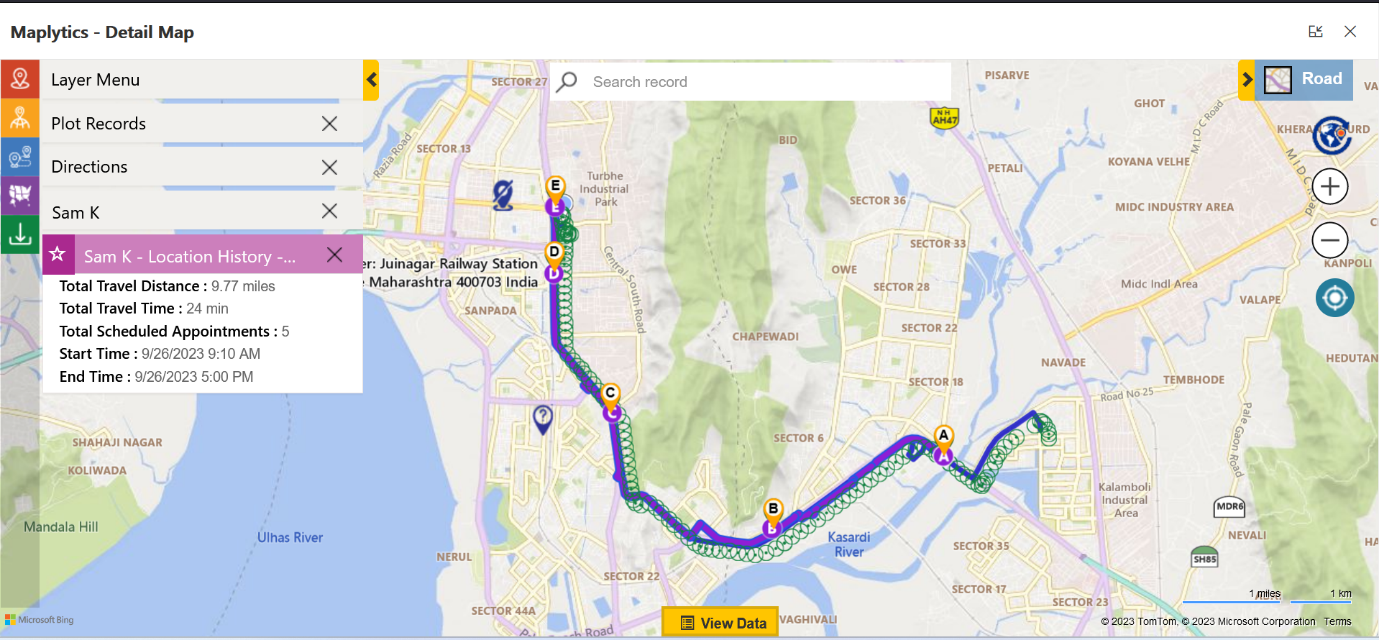The width and height of the screenshot is (1379, 640).
Task: Click the Sam K - Location History title
Action: coord(190,256)
